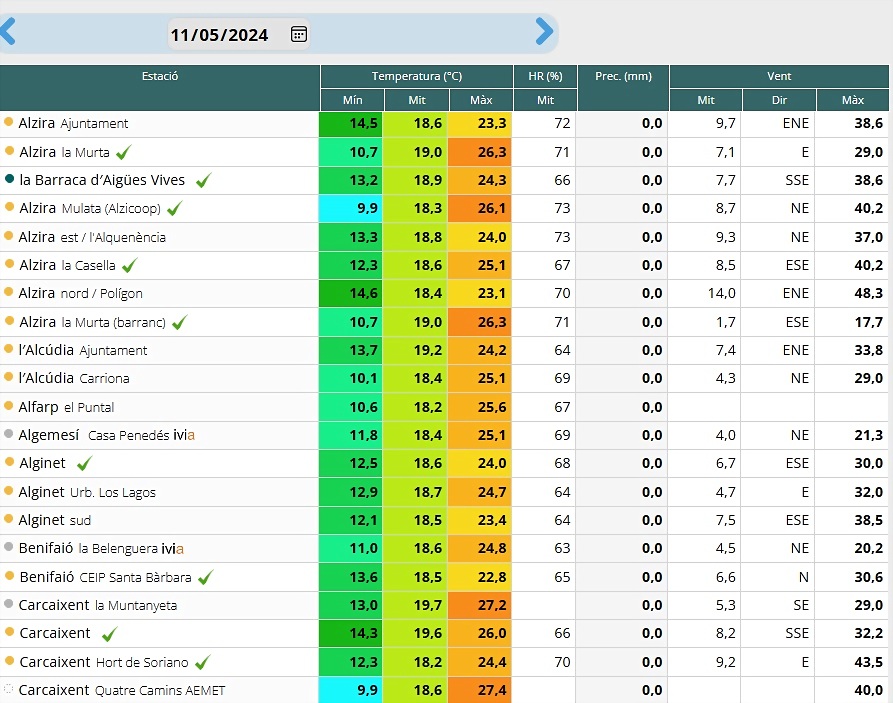Viewport: 893px width, 703px height.
Task: Open Alzira nord / Polígon station
Action: click(80, 293)
